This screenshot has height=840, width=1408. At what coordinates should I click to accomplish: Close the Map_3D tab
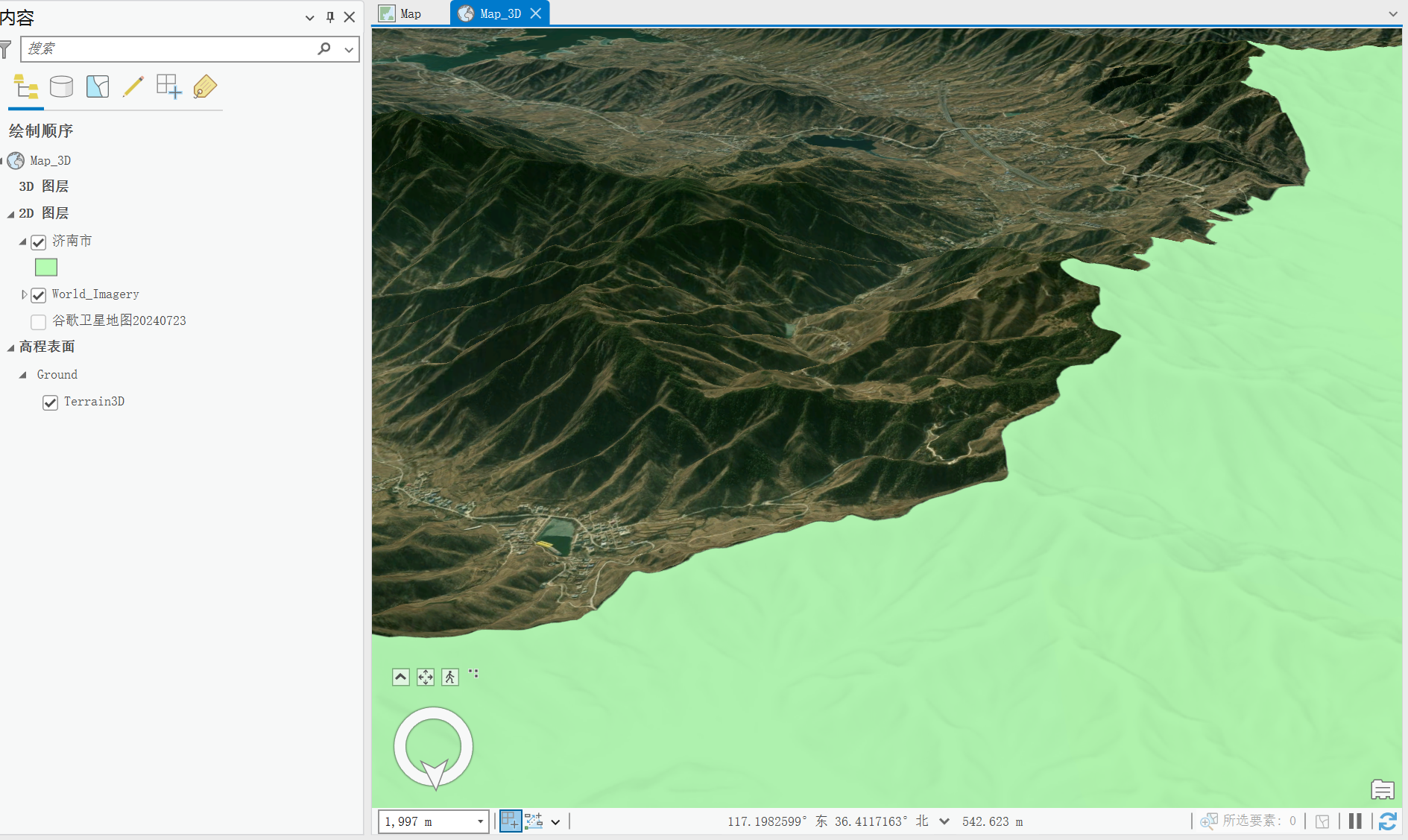(x=536, y=13)
